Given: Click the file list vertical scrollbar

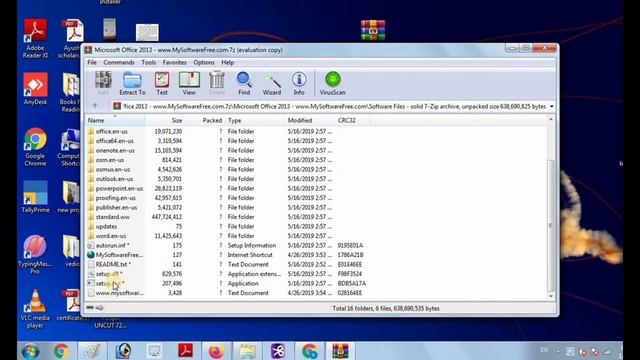Looking at the screenshot, I should 551,224.
